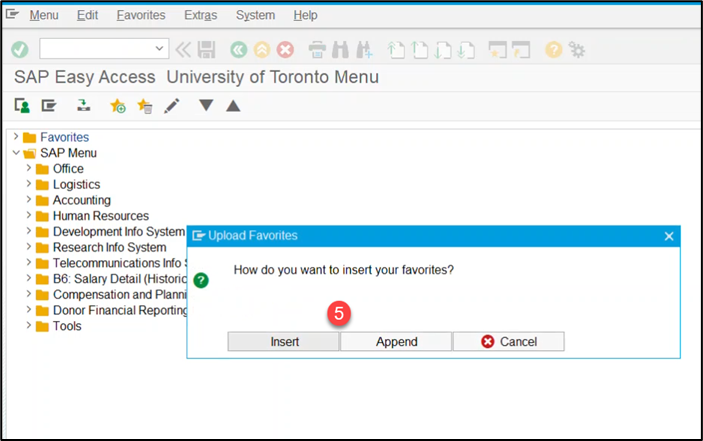Click the Generate Shortcut icon
This screenshot has height=441, width=703.
(x=521, y=50)
